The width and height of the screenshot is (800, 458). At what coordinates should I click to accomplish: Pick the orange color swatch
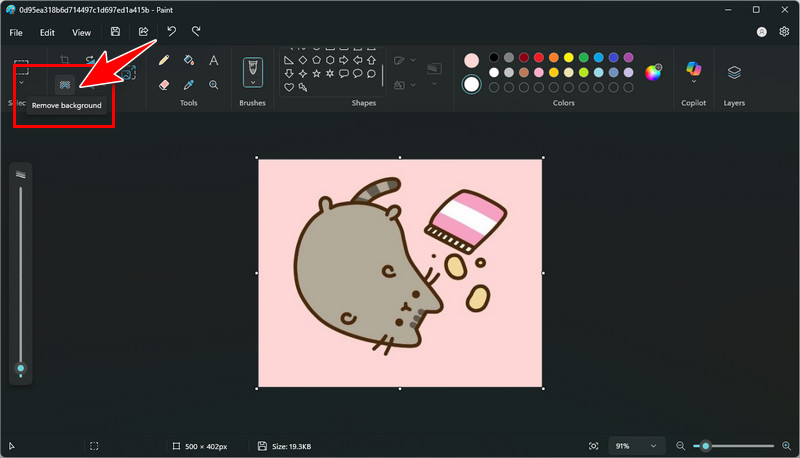[554, 57]
